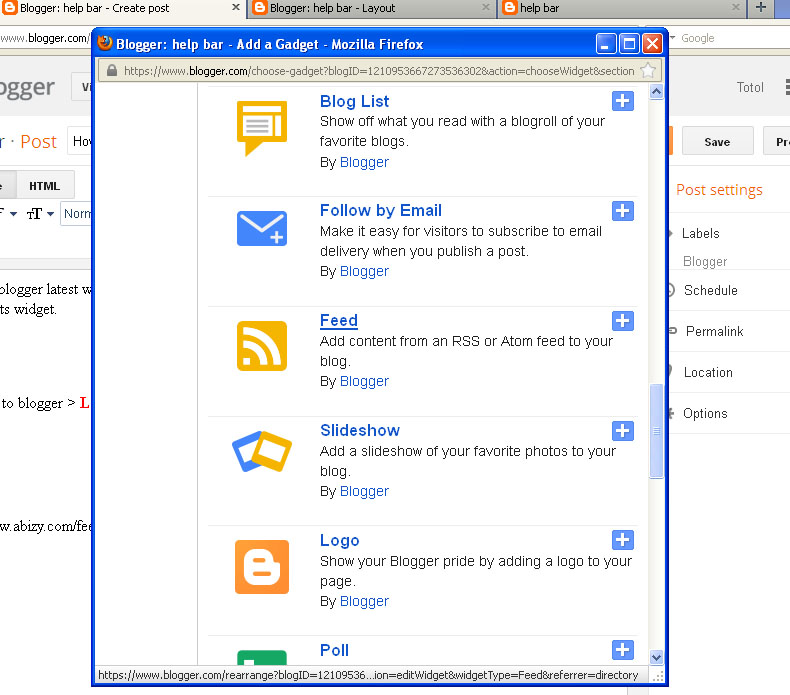This screenshot has height=695, width=790.
Task: Add the Slideshow gadget via its plus icon
Action: click(623, 431)
